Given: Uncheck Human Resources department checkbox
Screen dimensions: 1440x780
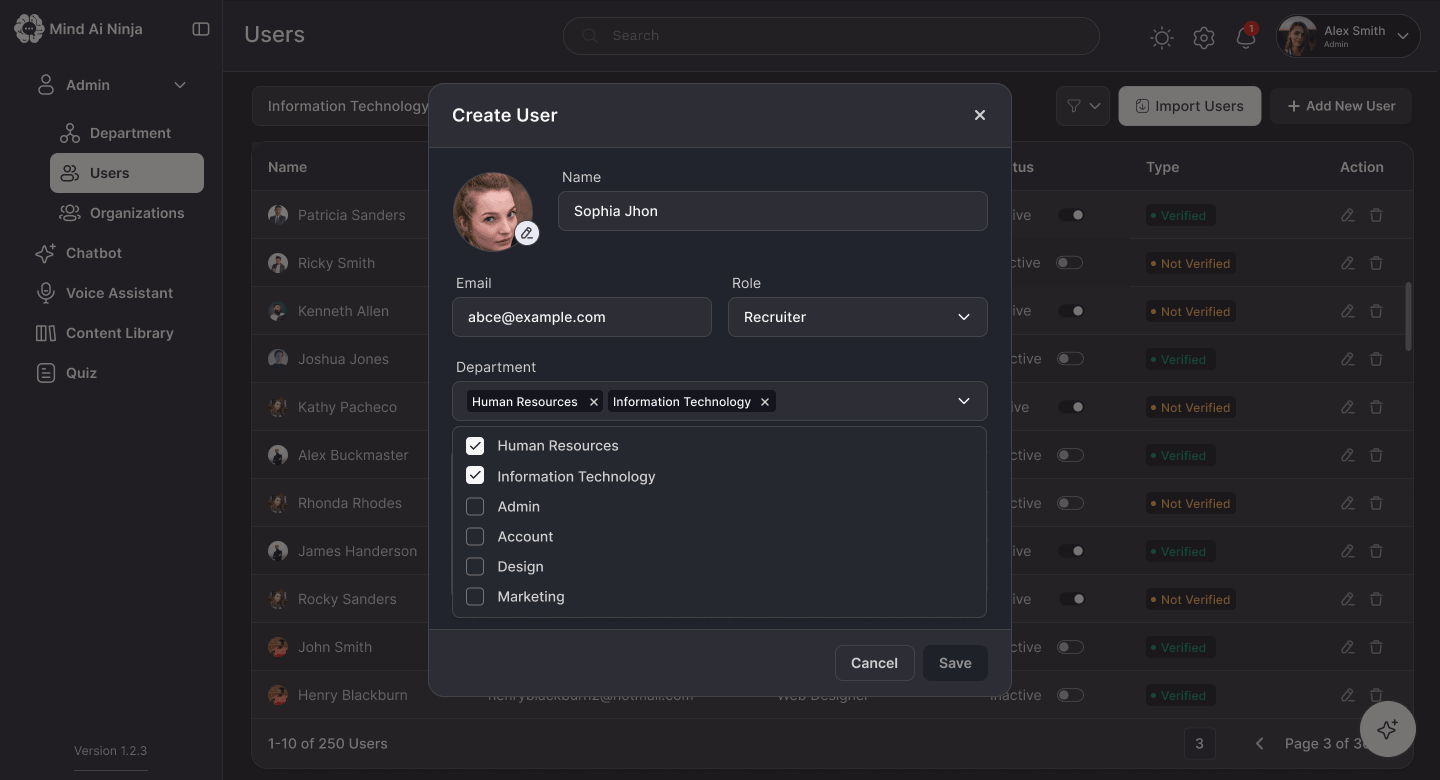Looking at the screenshot, I should point(475,446).
